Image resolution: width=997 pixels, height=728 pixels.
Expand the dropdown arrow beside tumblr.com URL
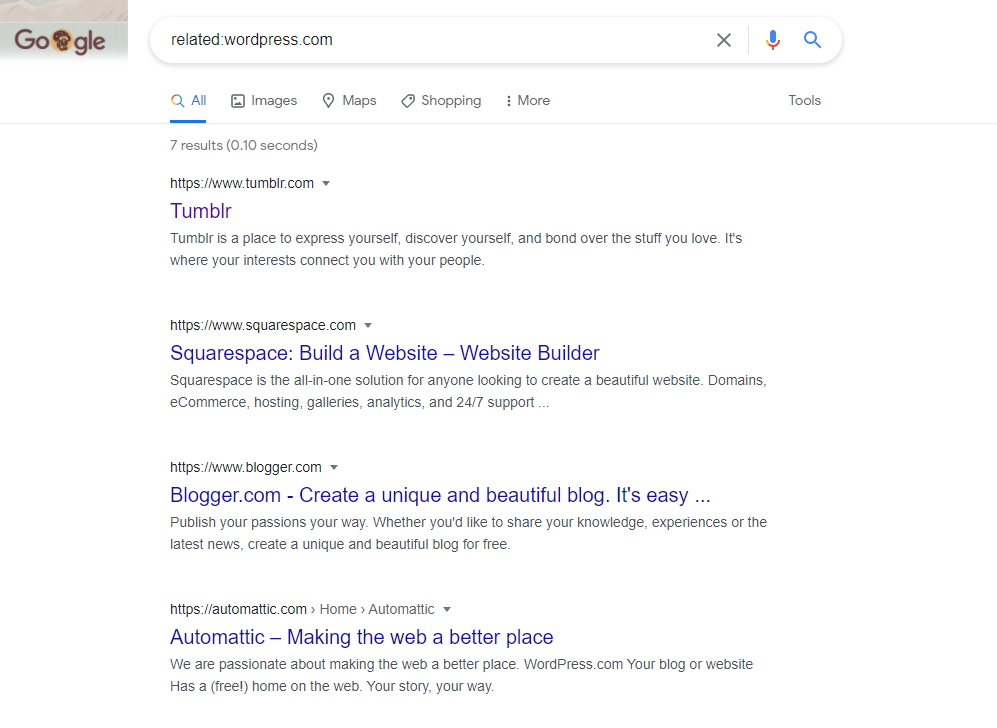(x=326, y=184)
